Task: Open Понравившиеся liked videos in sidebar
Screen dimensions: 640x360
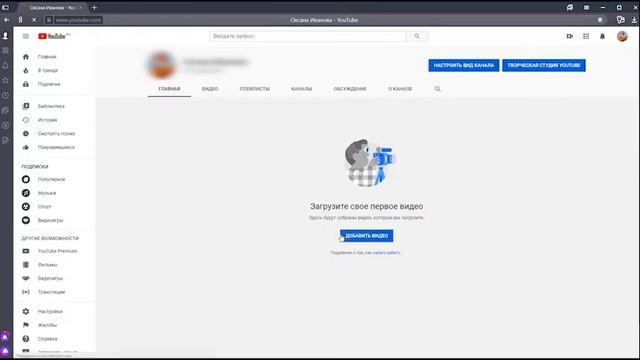Action: pos(55,147)
